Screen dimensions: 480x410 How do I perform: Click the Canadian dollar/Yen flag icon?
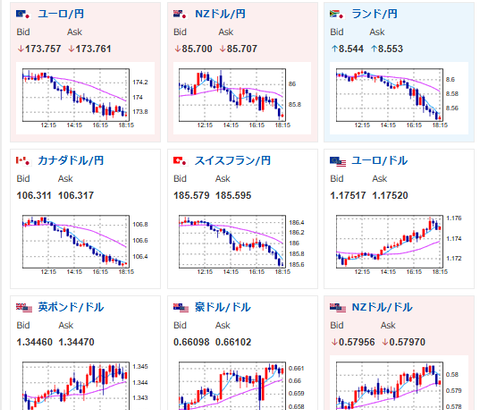pos(23,161)
